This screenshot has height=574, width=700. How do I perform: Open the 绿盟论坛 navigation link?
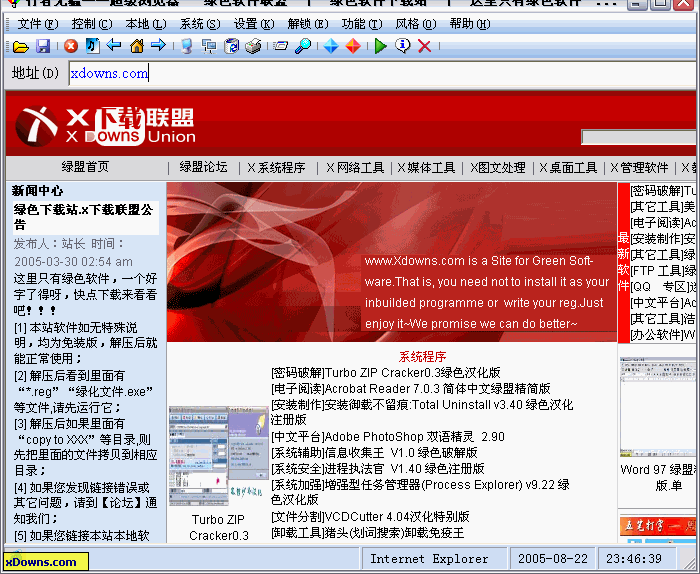point(203,167)
